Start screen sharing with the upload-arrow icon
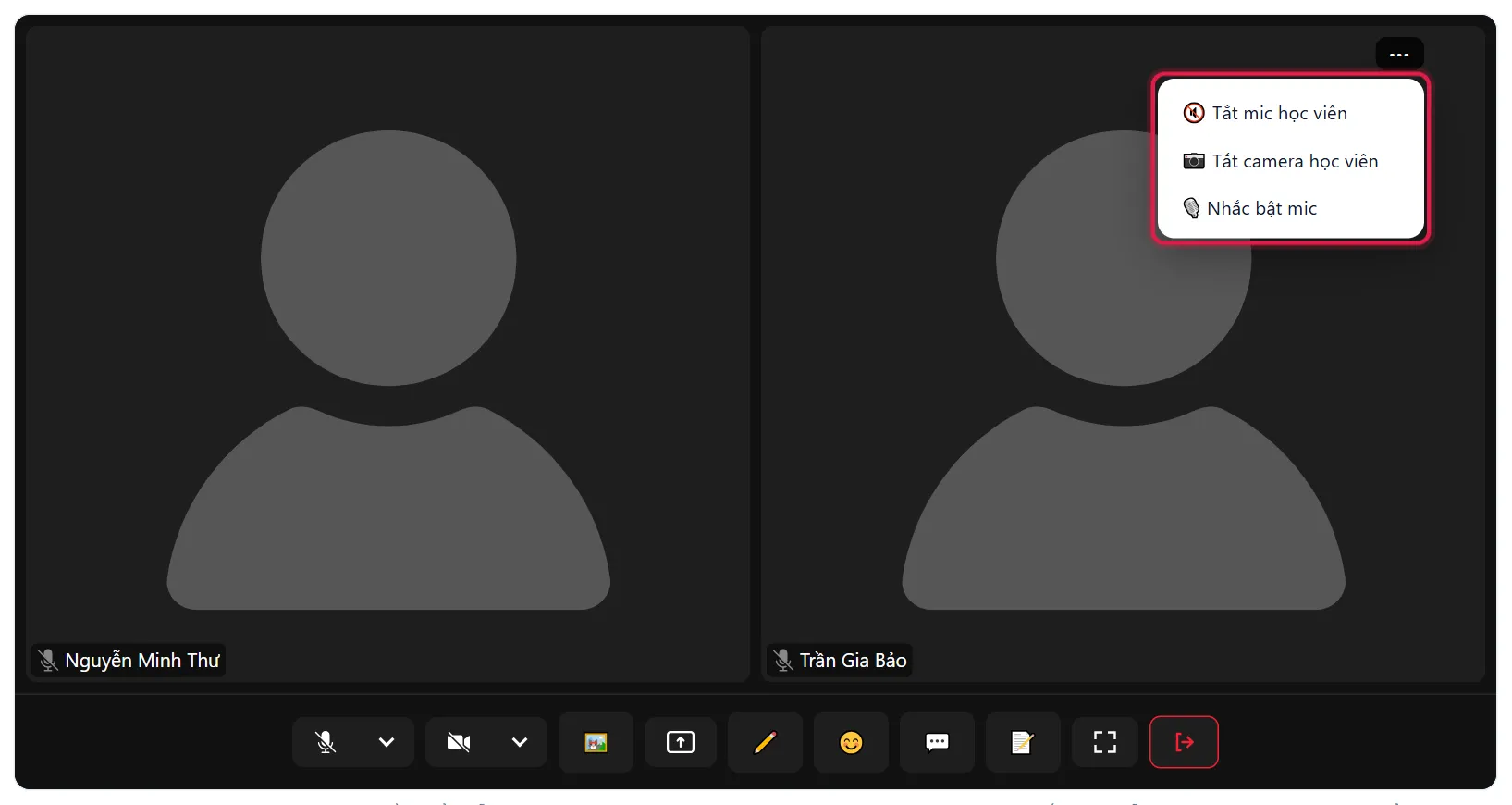The height and width of the screenshot is (805, 1512). 681,742
